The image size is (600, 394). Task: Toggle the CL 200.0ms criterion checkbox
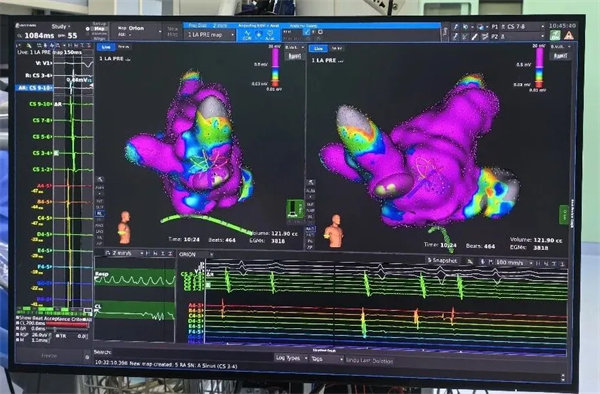click(x=18, y=324)
